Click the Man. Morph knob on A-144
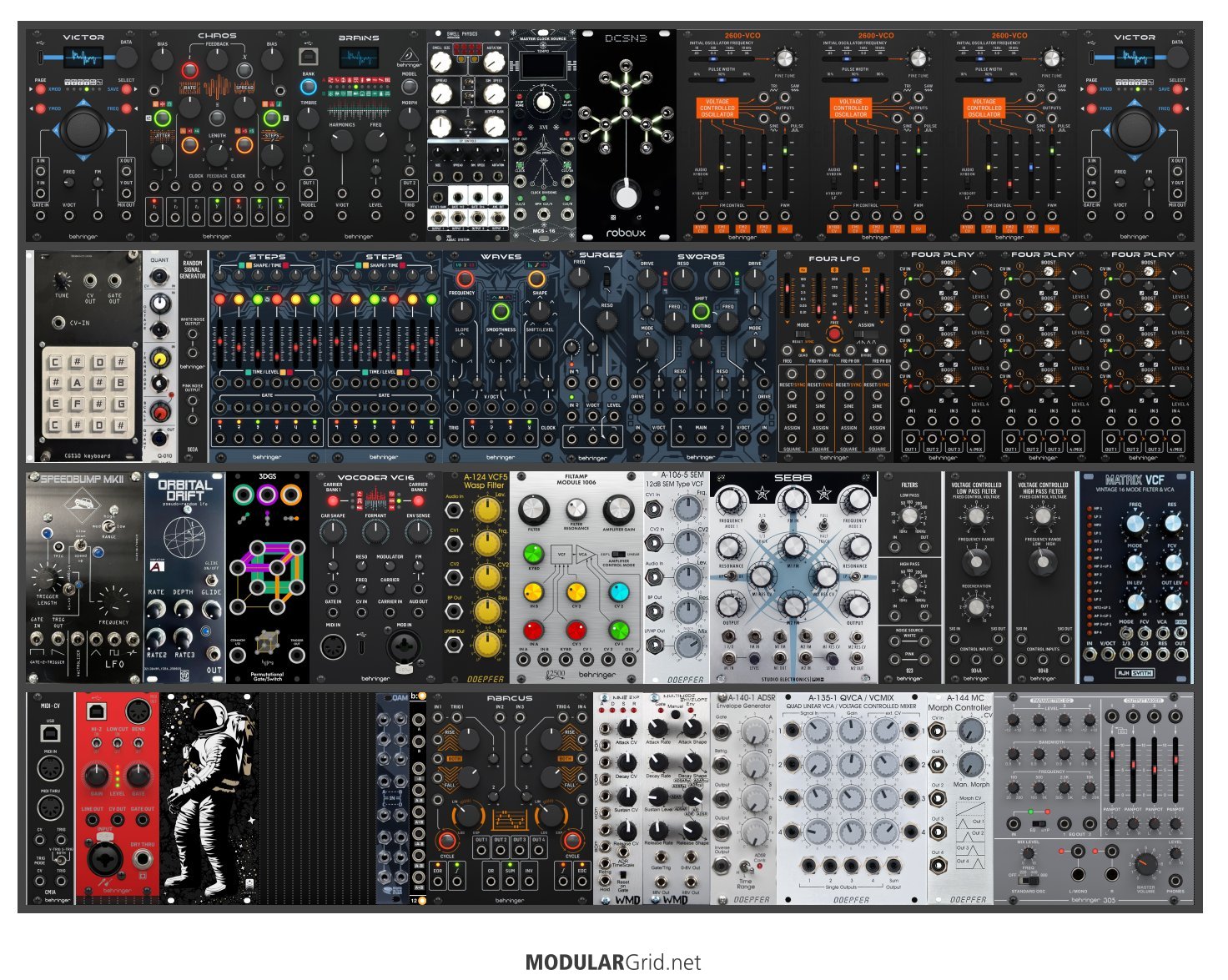1228x980 pixels. pyautogui.click(x=971, y=765)
